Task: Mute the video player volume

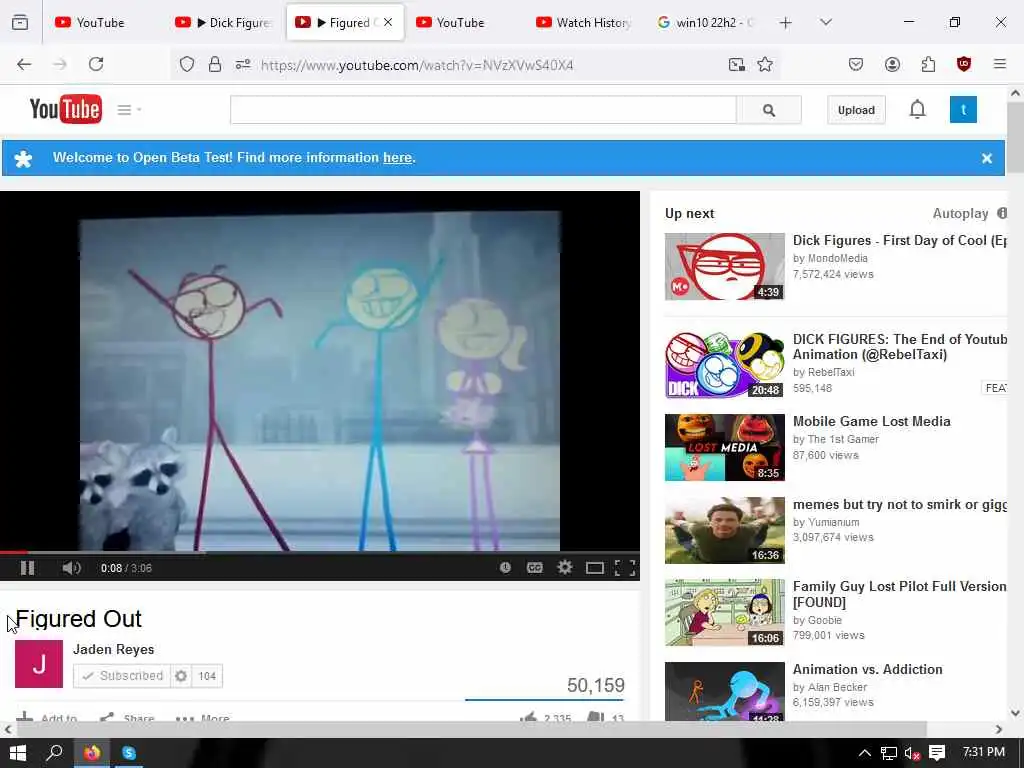Action: pos(71,568)
